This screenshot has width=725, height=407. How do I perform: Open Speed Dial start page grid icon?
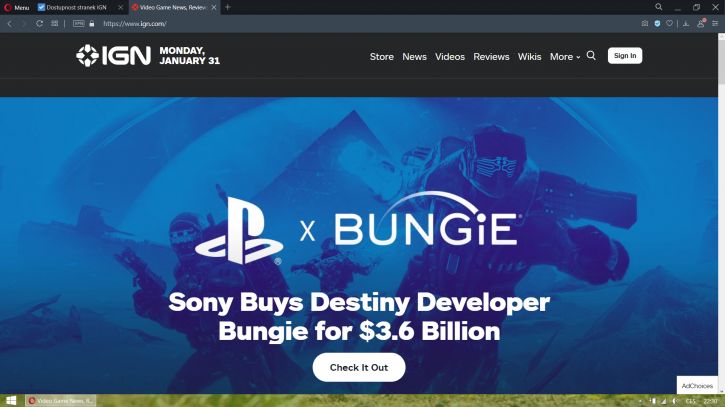pyautogui.click(x=55, y=24)
